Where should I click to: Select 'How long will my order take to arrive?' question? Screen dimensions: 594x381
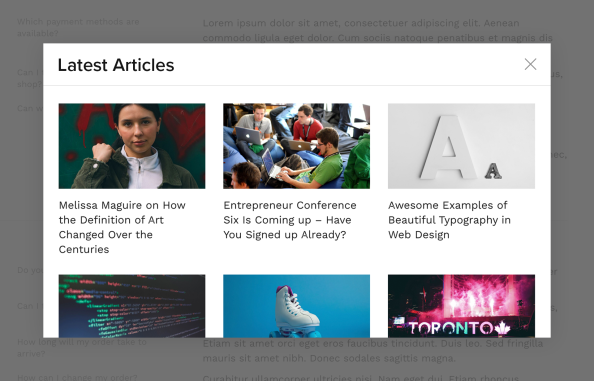pyautogui.click(x=82, y=348)
